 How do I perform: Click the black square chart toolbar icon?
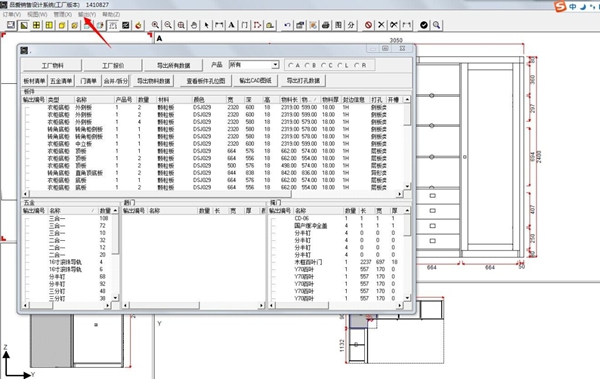126,25
